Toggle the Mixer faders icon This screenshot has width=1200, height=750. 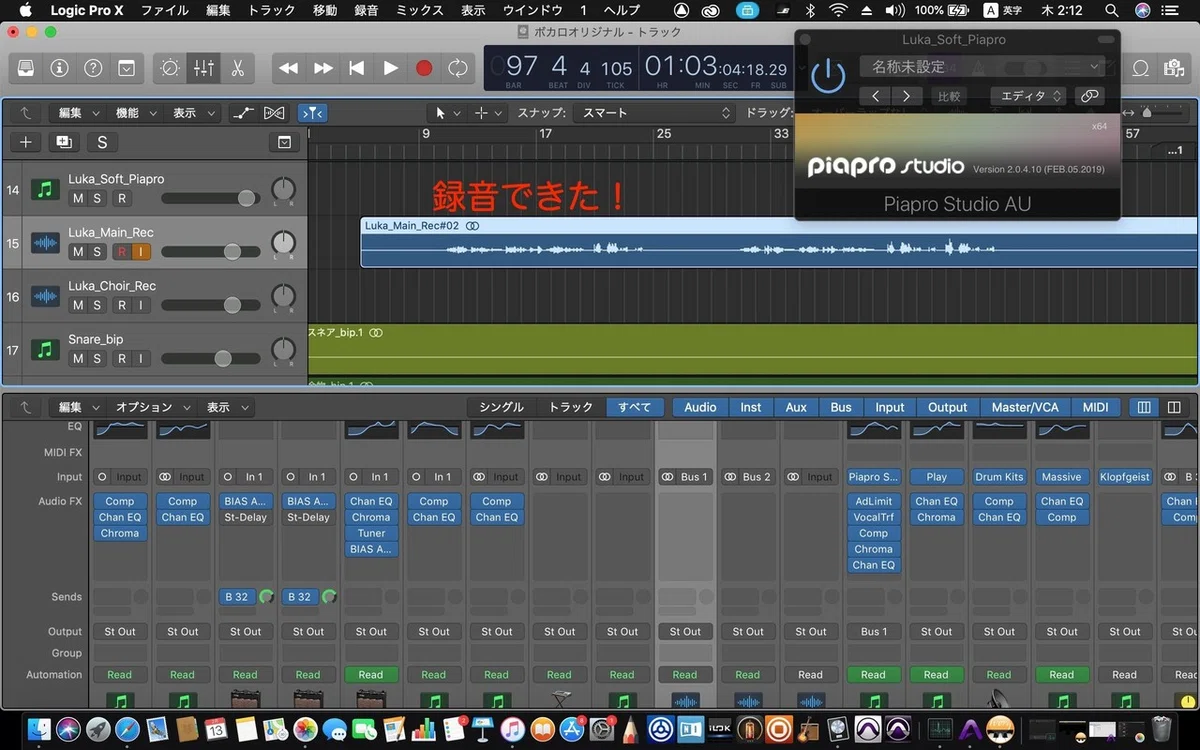(x=203, y=68)
